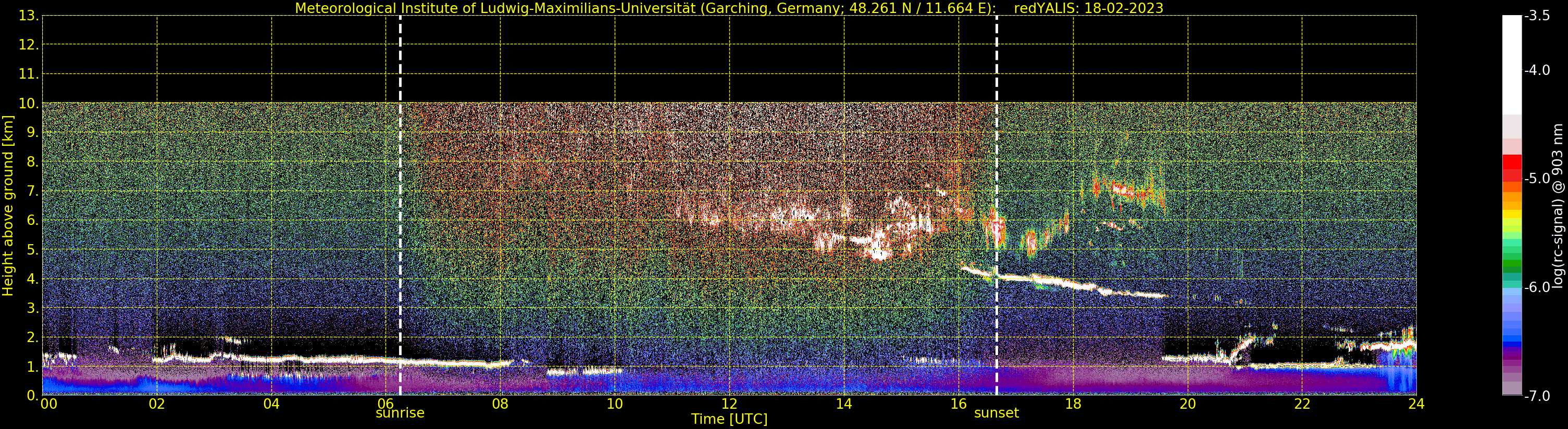Click time-axis tick label 06

pyautogui.click(x=386, y=404)
